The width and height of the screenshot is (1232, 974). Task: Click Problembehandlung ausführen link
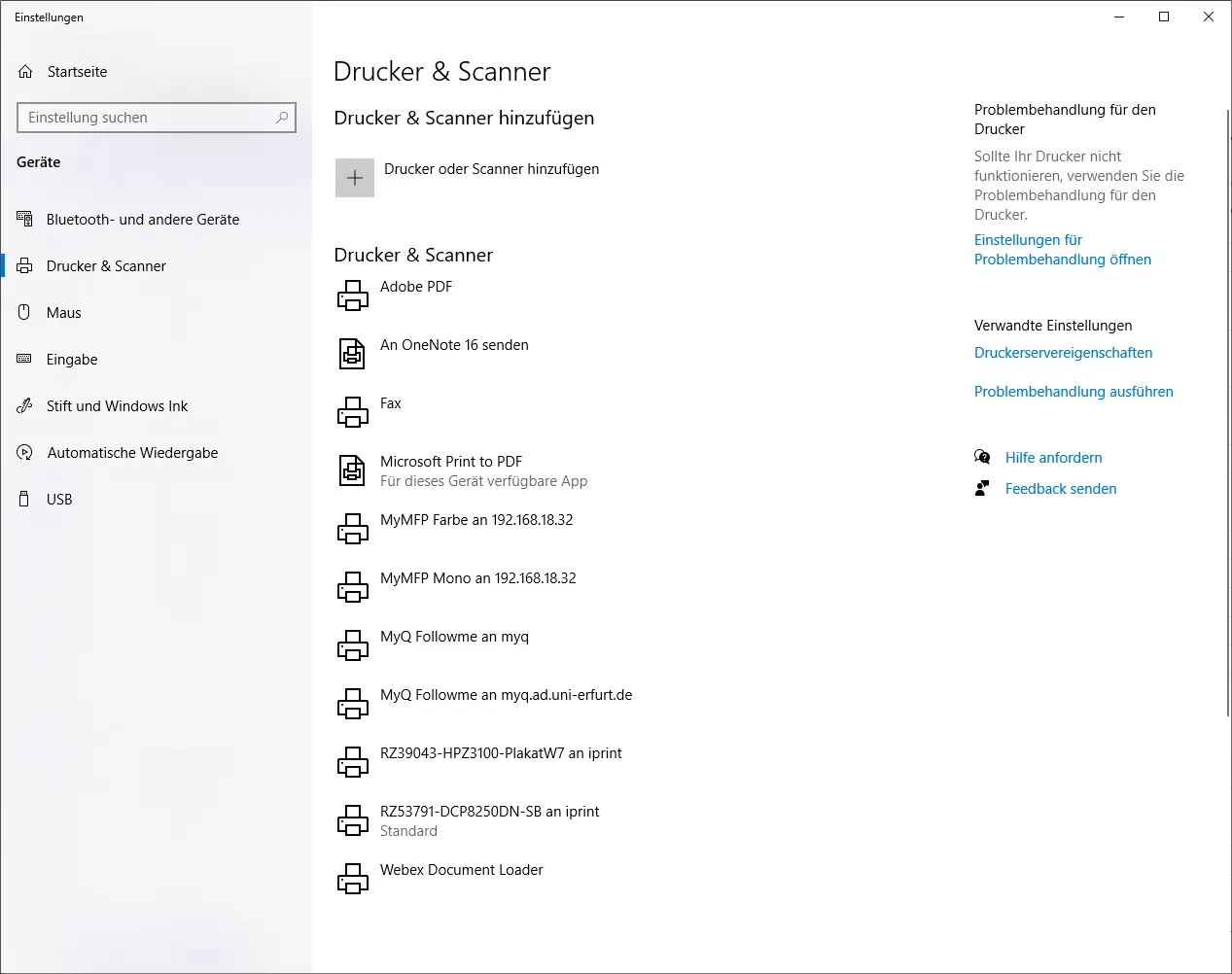(1074, 392)
